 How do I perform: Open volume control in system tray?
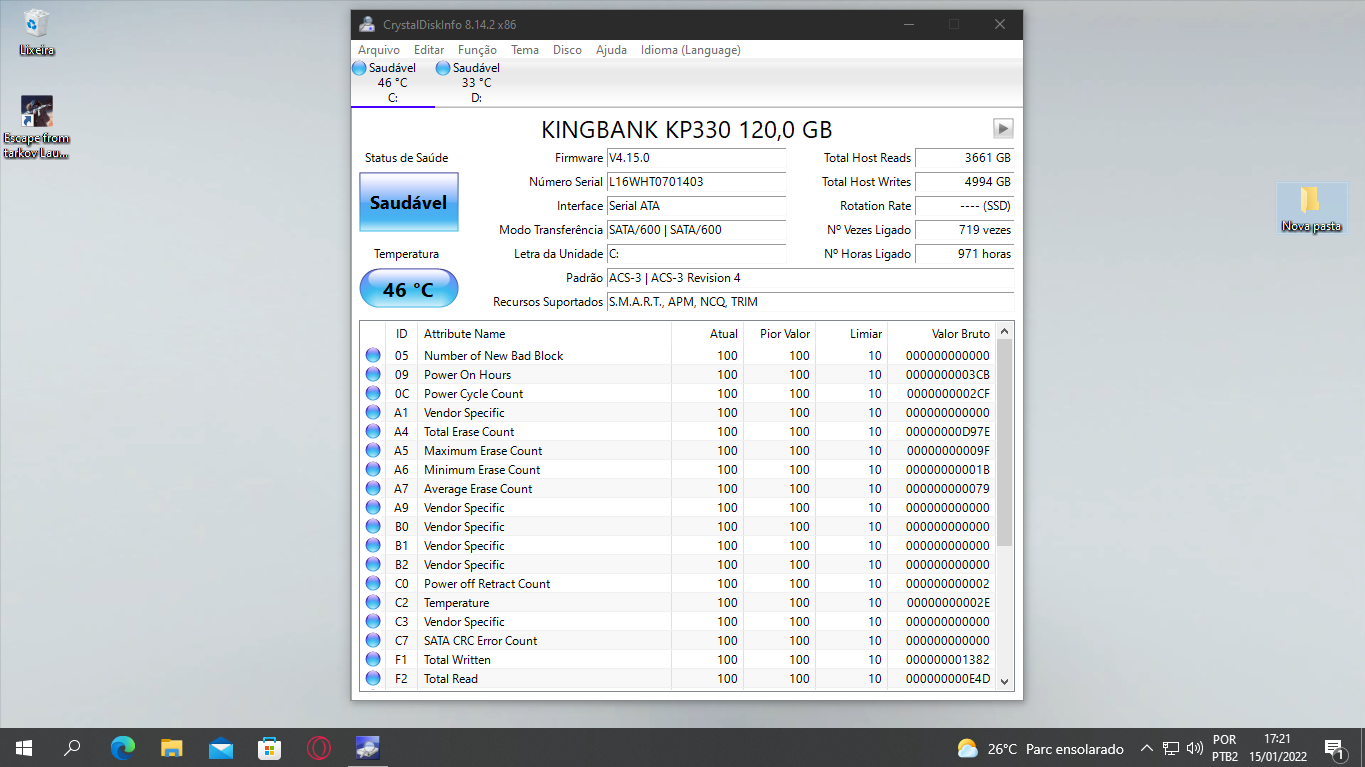[1195, 748]
